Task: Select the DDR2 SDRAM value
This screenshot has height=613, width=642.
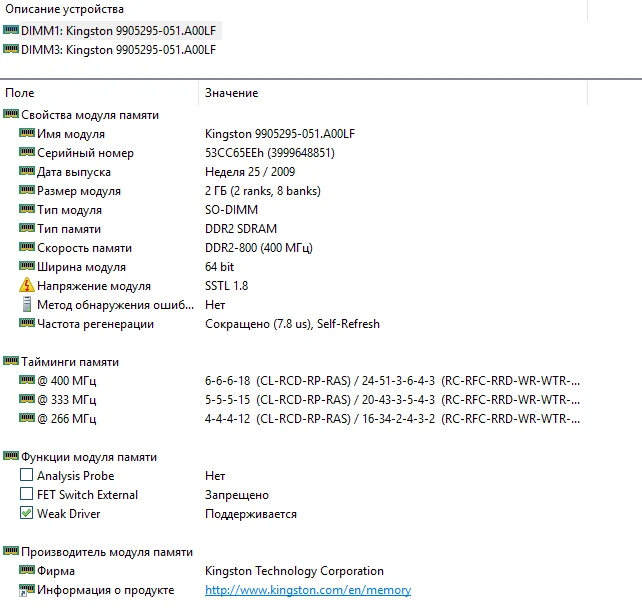Action: [241, 228]
